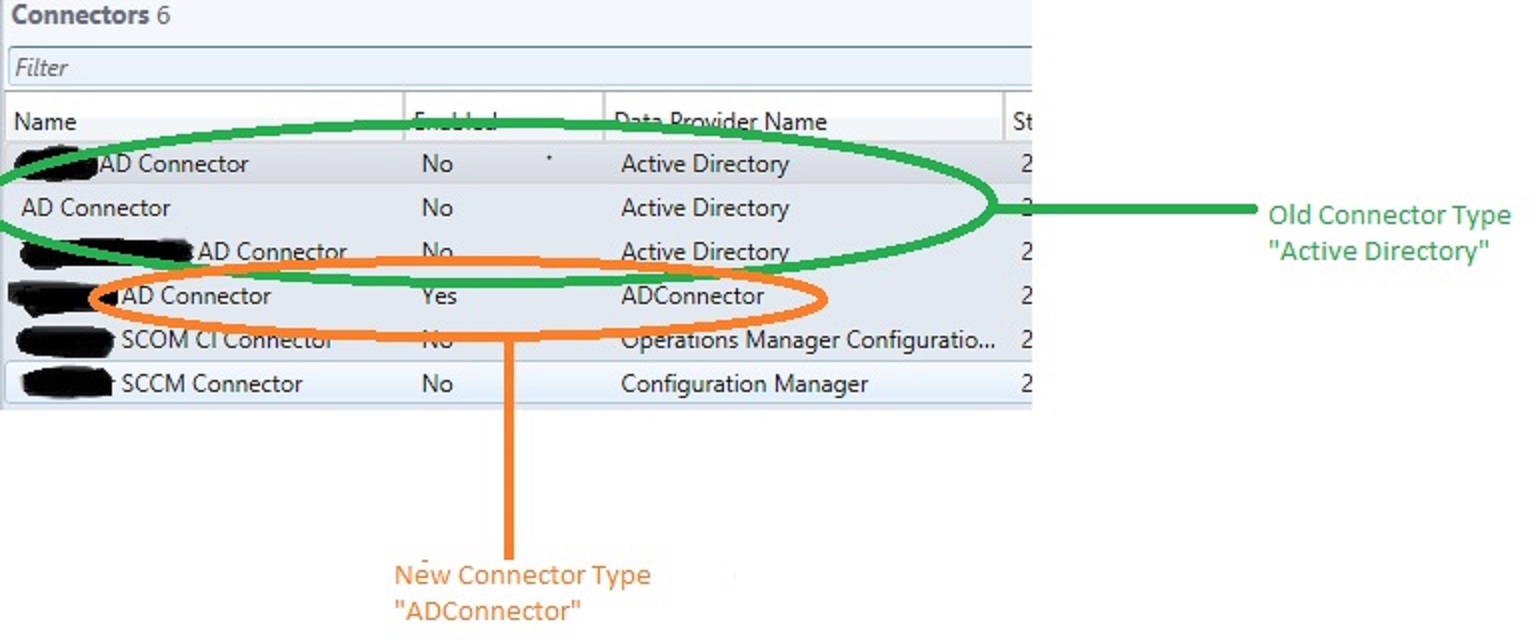Sort by the Enabled column header

[455, 121]
